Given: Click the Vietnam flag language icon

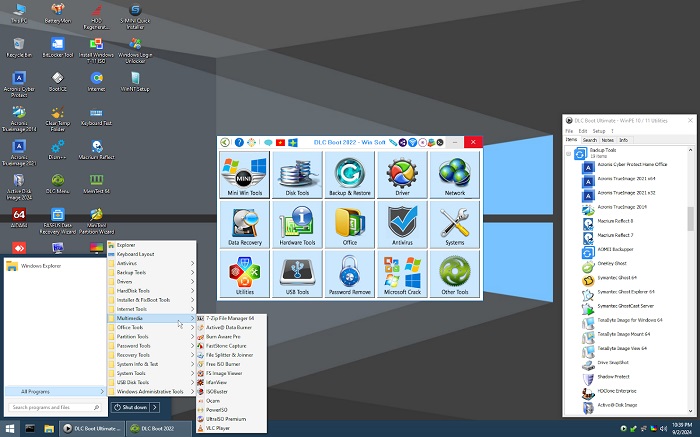Looking at the screenshot, I should [x=280, y=142].
